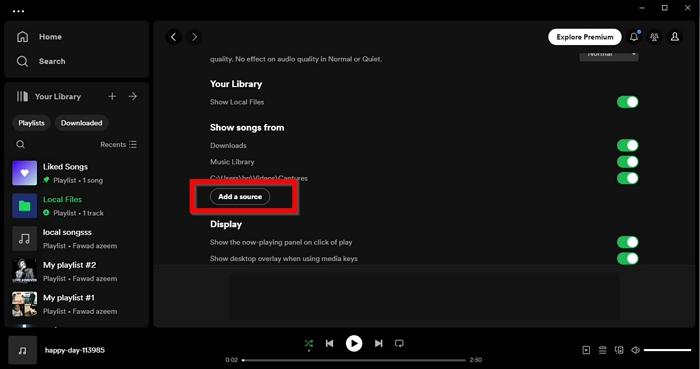This screenshot has height=369, width=700.
Task: Click the Add a source button
Action: click(x=240, y=197)
